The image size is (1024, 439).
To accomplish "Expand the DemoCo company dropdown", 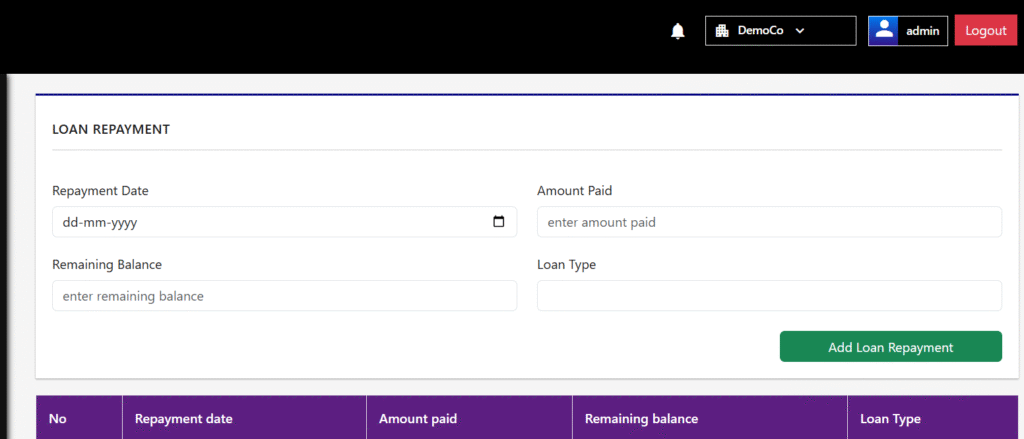I will click(780, 31).
